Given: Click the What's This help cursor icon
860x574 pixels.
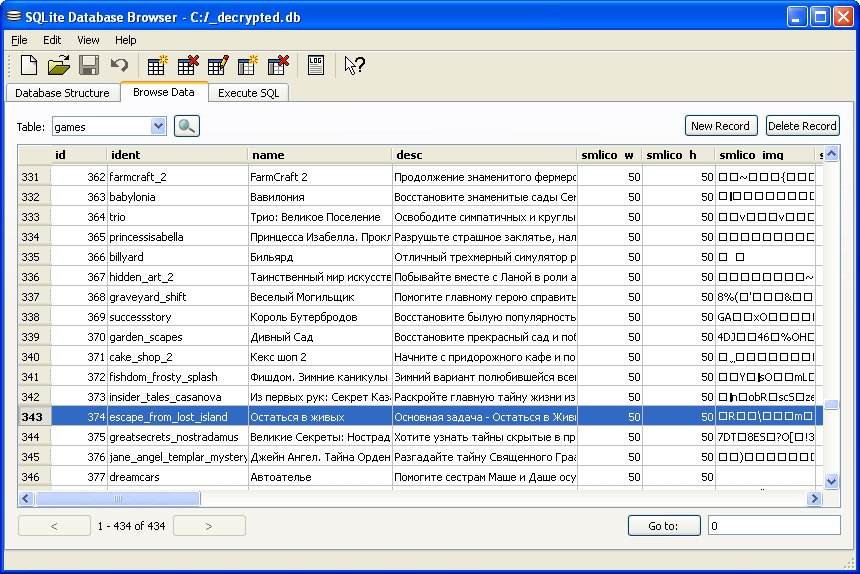Looking at the screenshot, I should [x=354, y=65].
